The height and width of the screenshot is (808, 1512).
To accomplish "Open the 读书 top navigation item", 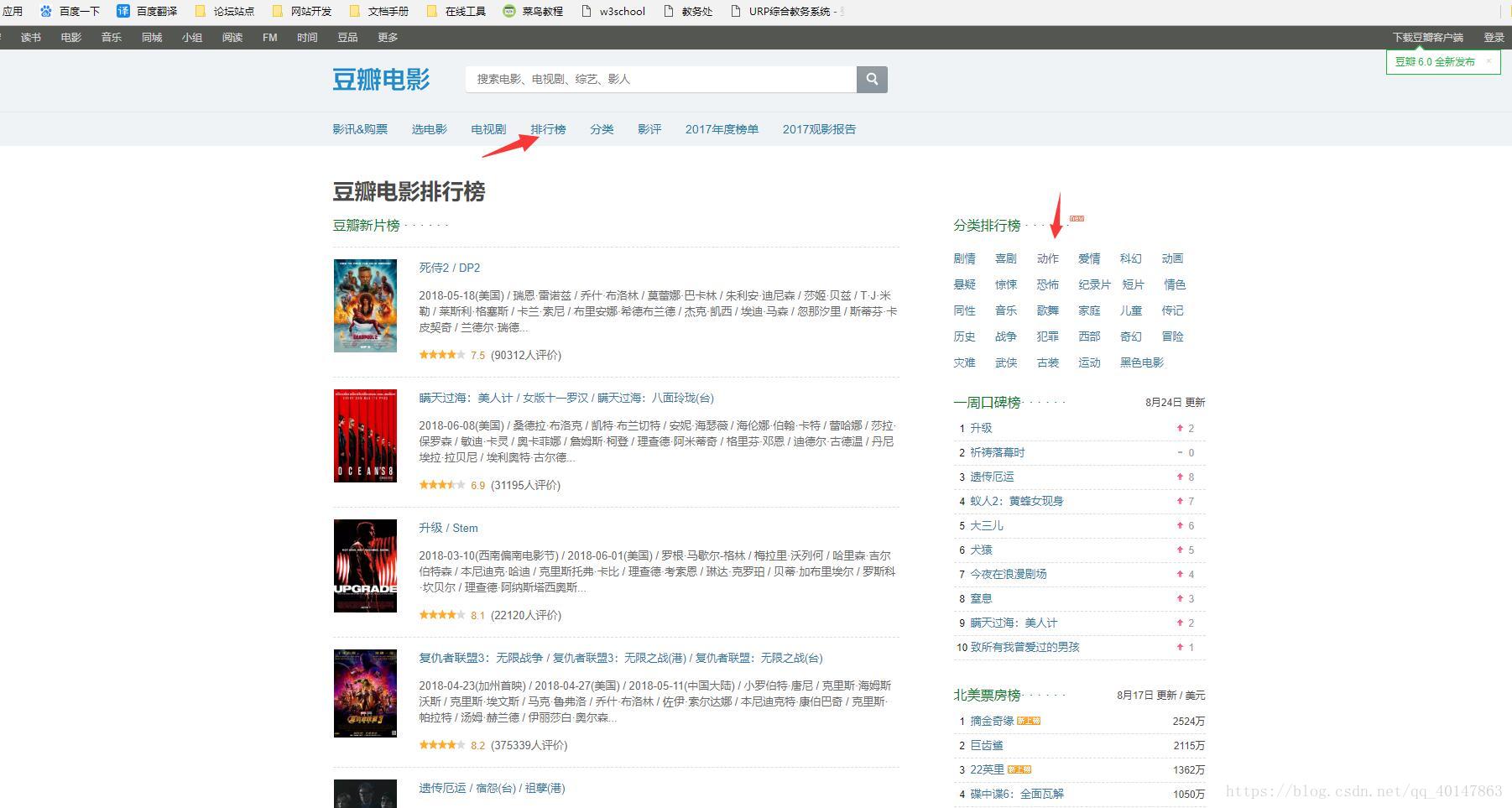I will click(31, 37).
